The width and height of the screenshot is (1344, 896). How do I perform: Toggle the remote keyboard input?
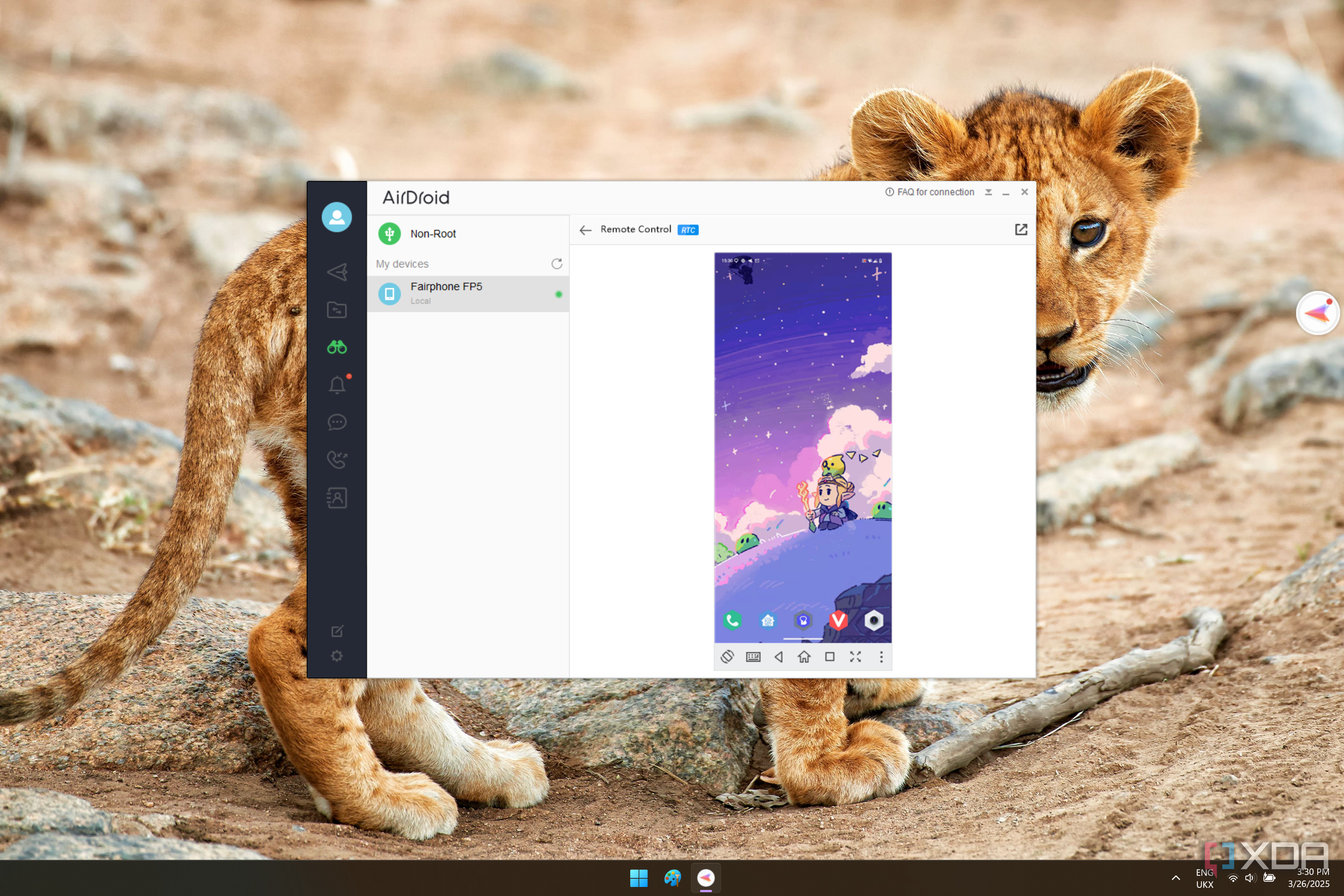[753, 656]
